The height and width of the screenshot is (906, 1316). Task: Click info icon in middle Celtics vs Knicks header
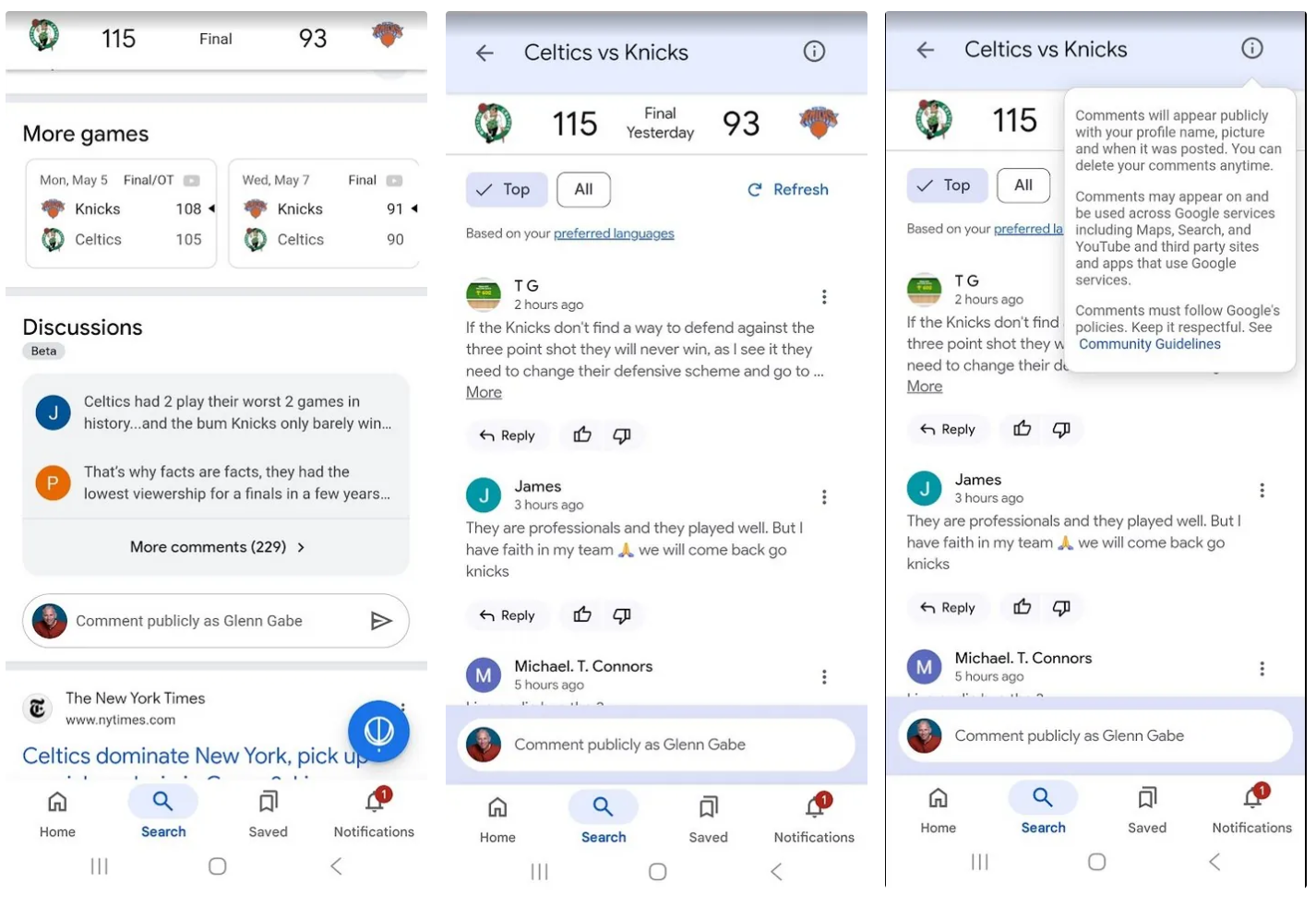[813, 52]
